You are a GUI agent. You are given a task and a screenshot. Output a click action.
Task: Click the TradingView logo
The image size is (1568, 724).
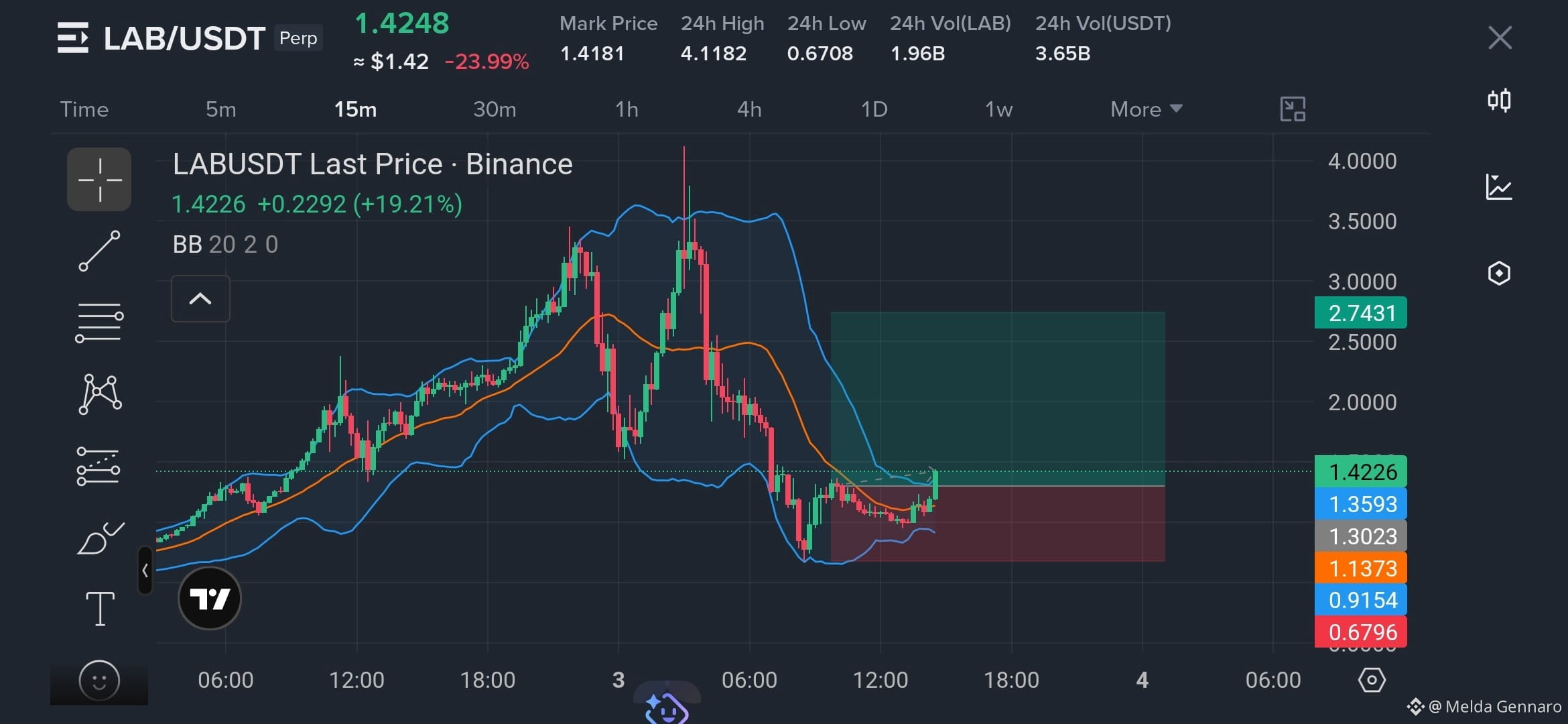point(210,599)
